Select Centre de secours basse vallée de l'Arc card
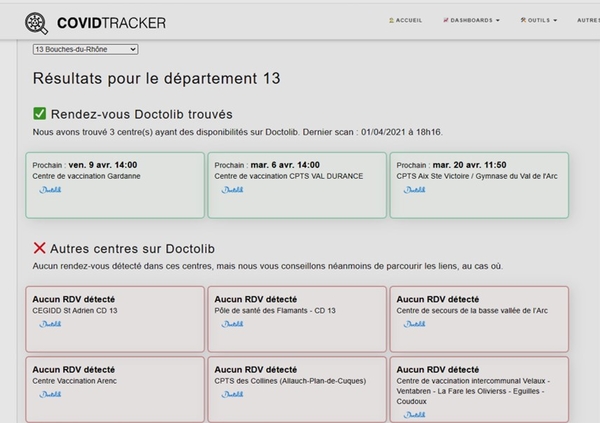Viewport: 600px width, 423px height. 479,319
